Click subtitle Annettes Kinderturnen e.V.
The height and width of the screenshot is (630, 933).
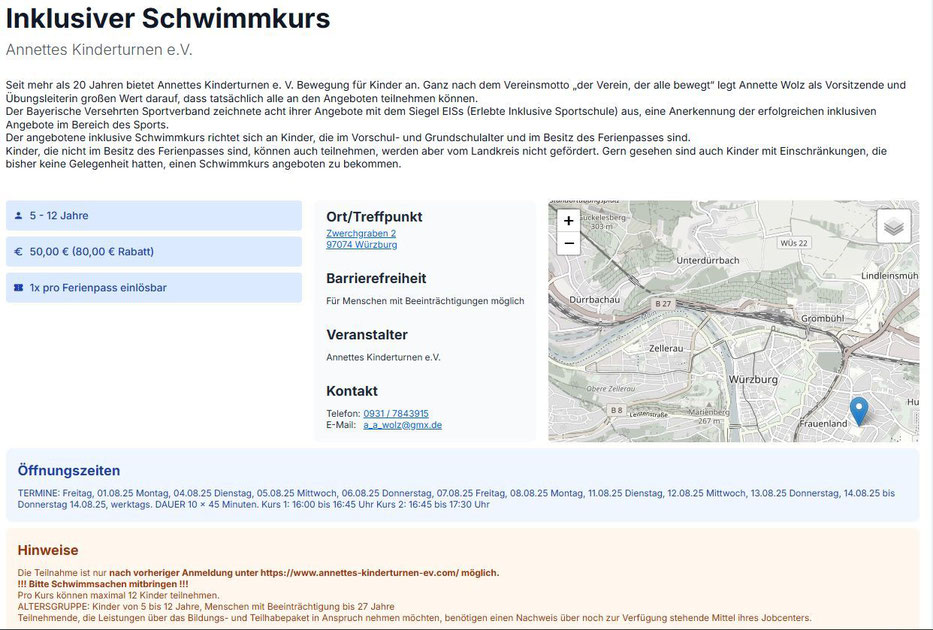pyautogui.click(x=99, y=50)
